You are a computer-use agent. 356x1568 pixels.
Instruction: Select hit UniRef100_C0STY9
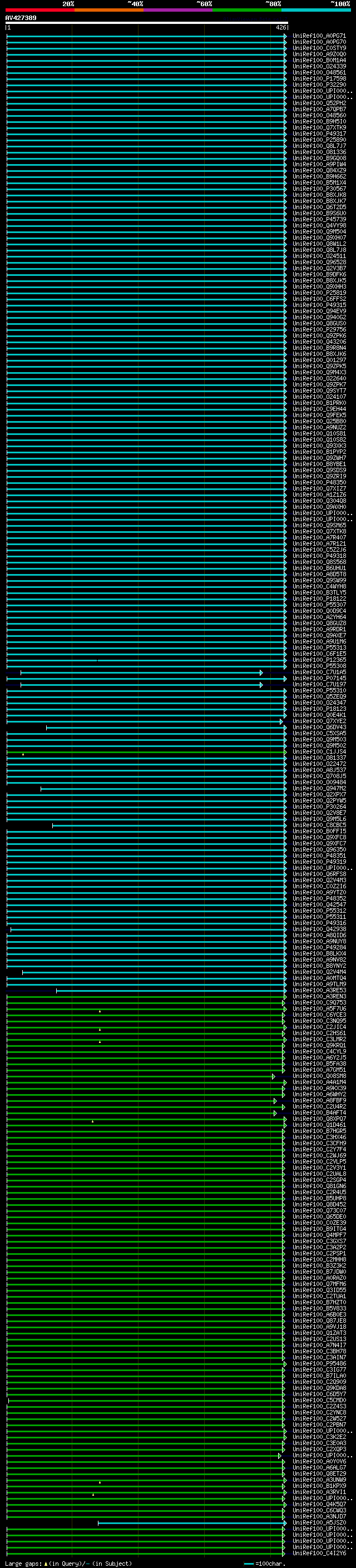click(x=319, y=48)
